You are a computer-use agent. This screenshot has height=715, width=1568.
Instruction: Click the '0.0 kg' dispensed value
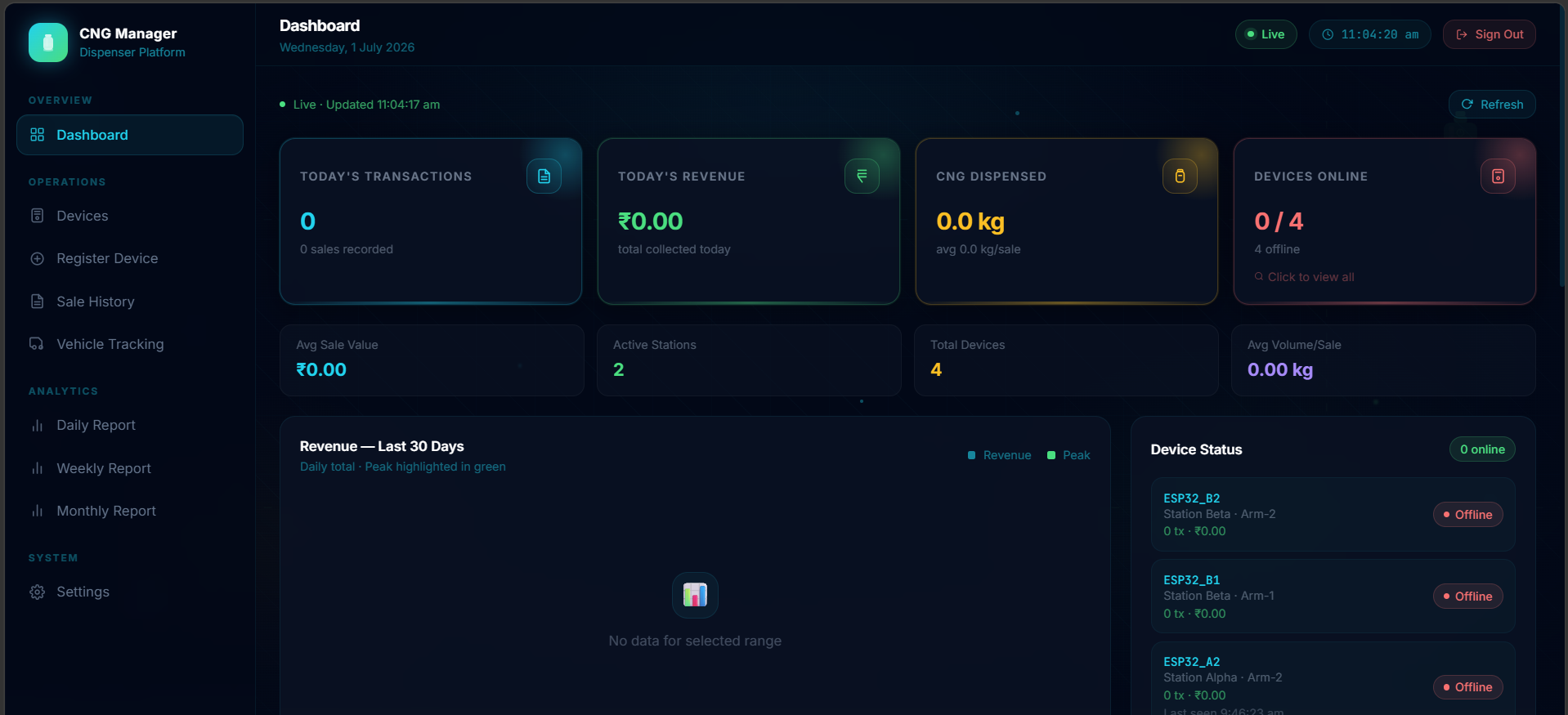pyautogui.click(x=970, y=221)
